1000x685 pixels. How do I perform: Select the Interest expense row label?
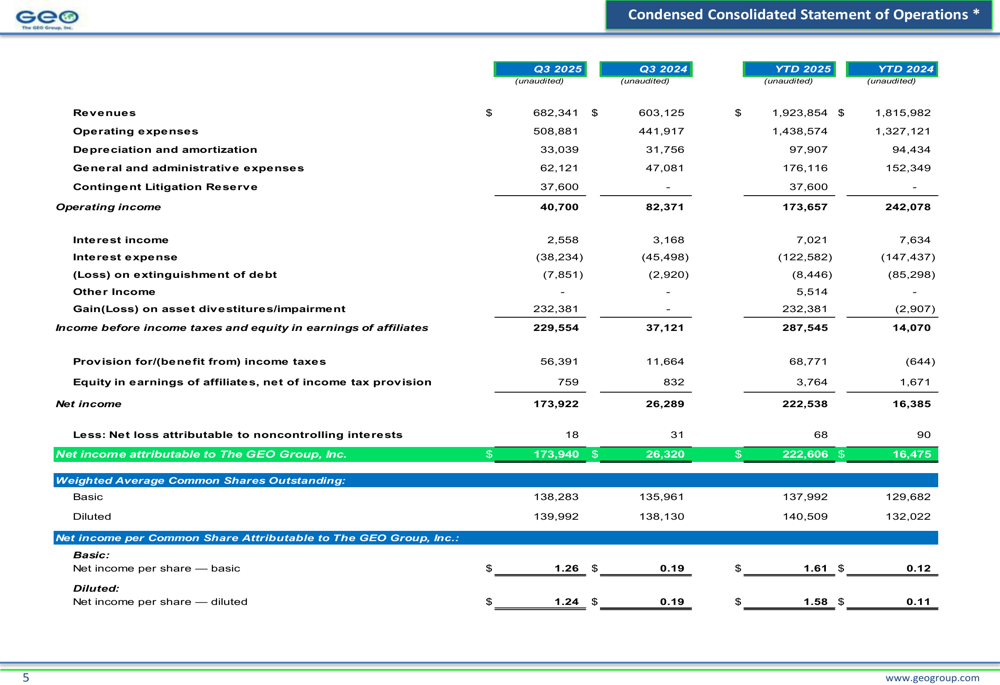pyautogui.click(x=125, y=257)
